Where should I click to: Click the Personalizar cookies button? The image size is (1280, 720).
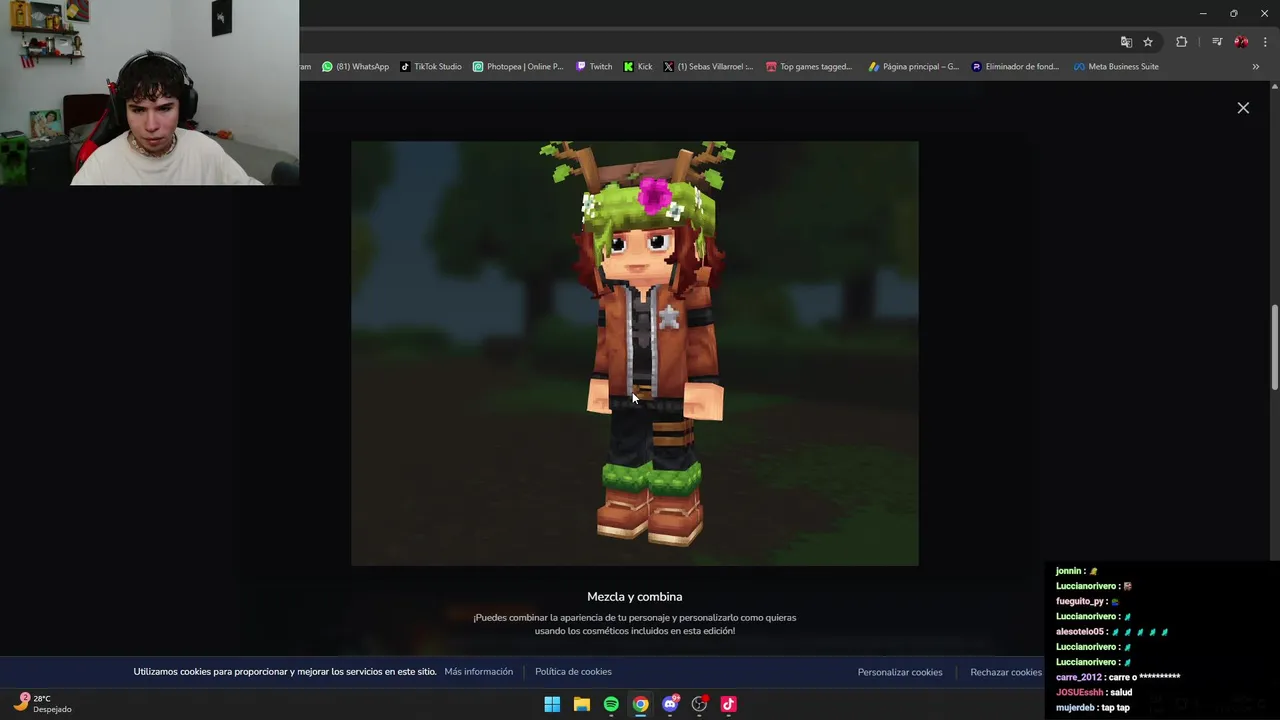click(900, 672)
